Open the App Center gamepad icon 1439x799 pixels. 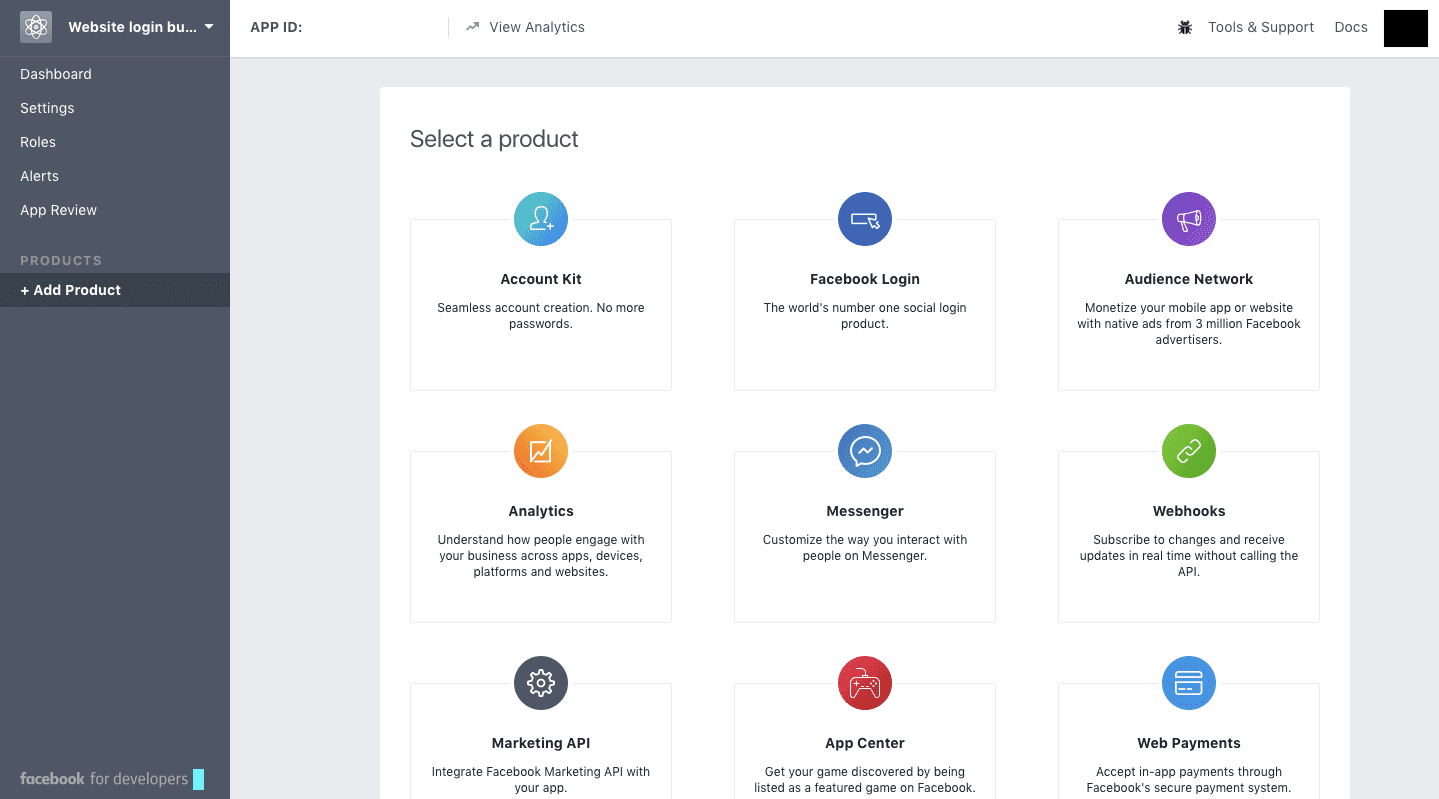point(865,683)
